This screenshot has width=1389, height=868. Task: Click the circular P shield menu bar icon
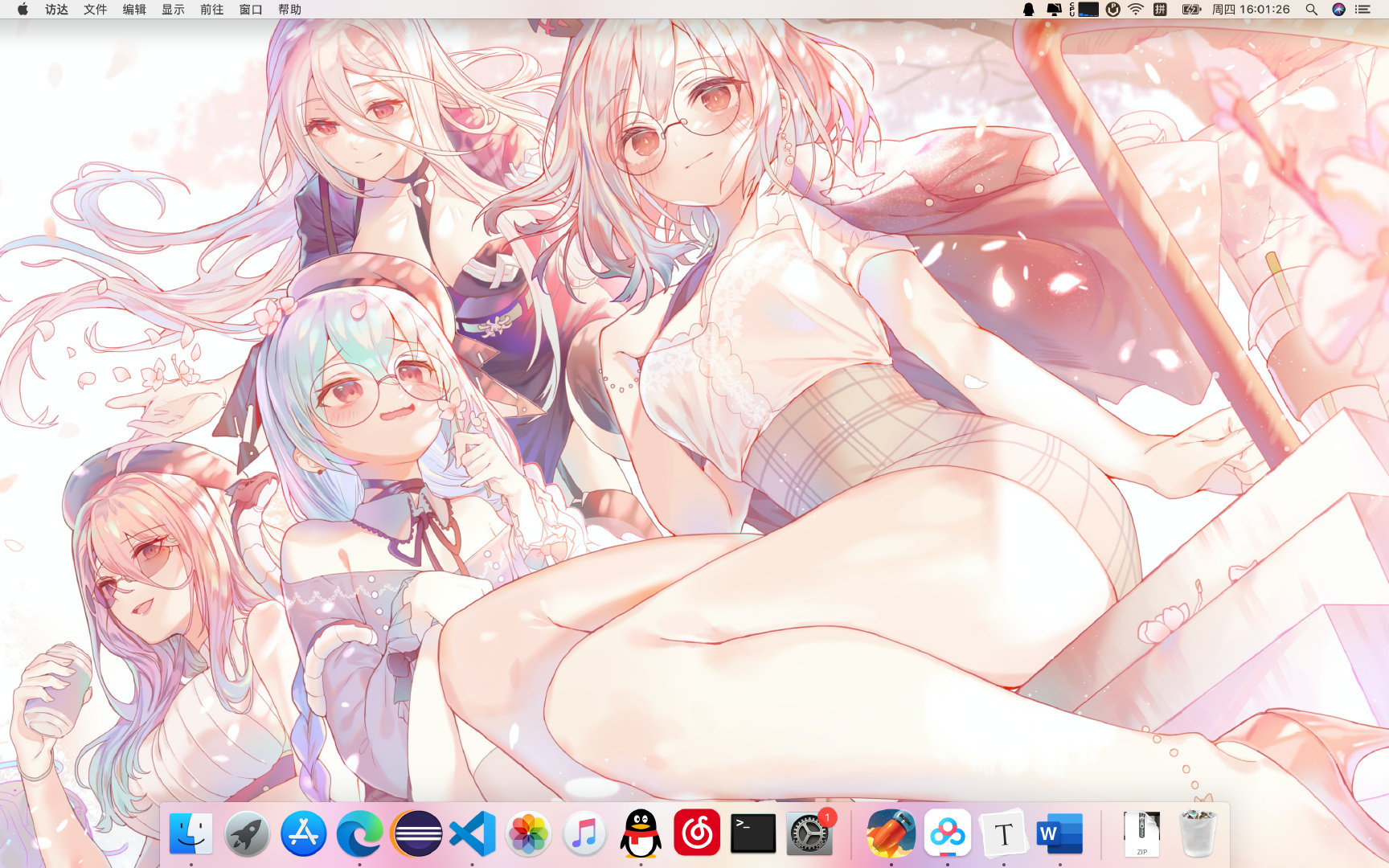(x=1113, y=10)
